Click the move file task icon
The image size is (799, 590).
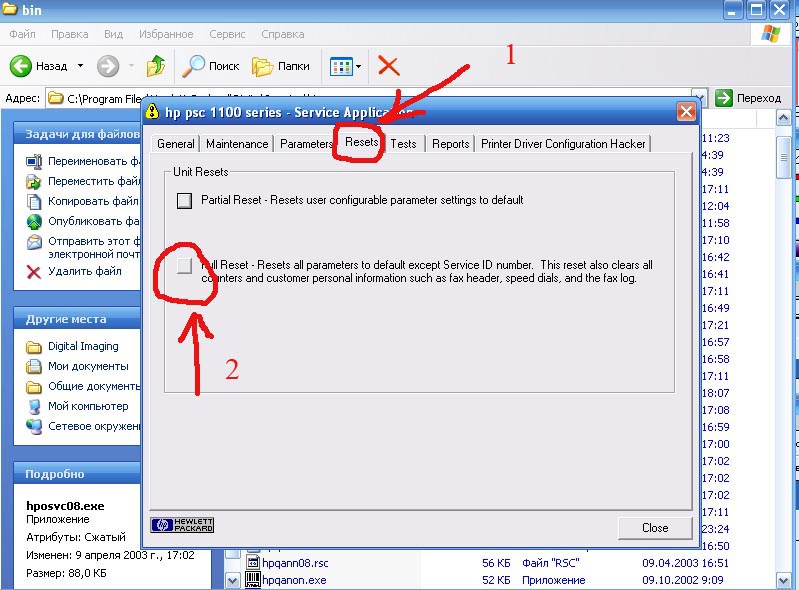point(34,181)
